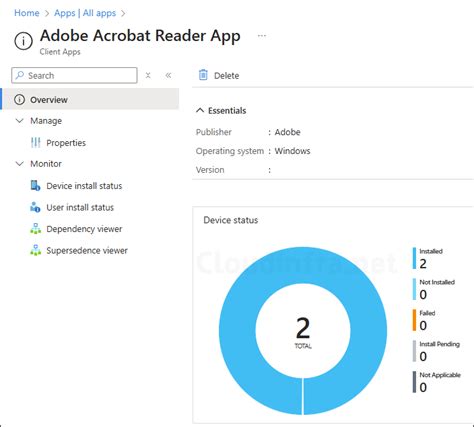Click the Install Pending legend label
Viewport: 474px width, 427px height.
[439, 344]
